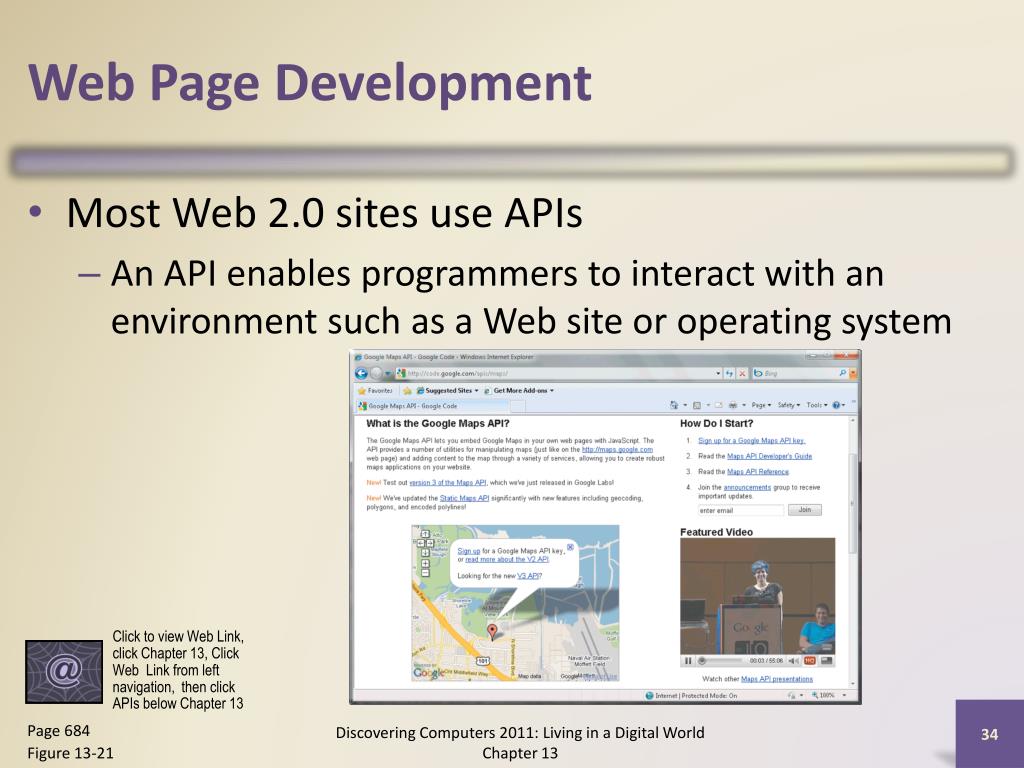
Task: Click the Join button
Action: point(805,510)
